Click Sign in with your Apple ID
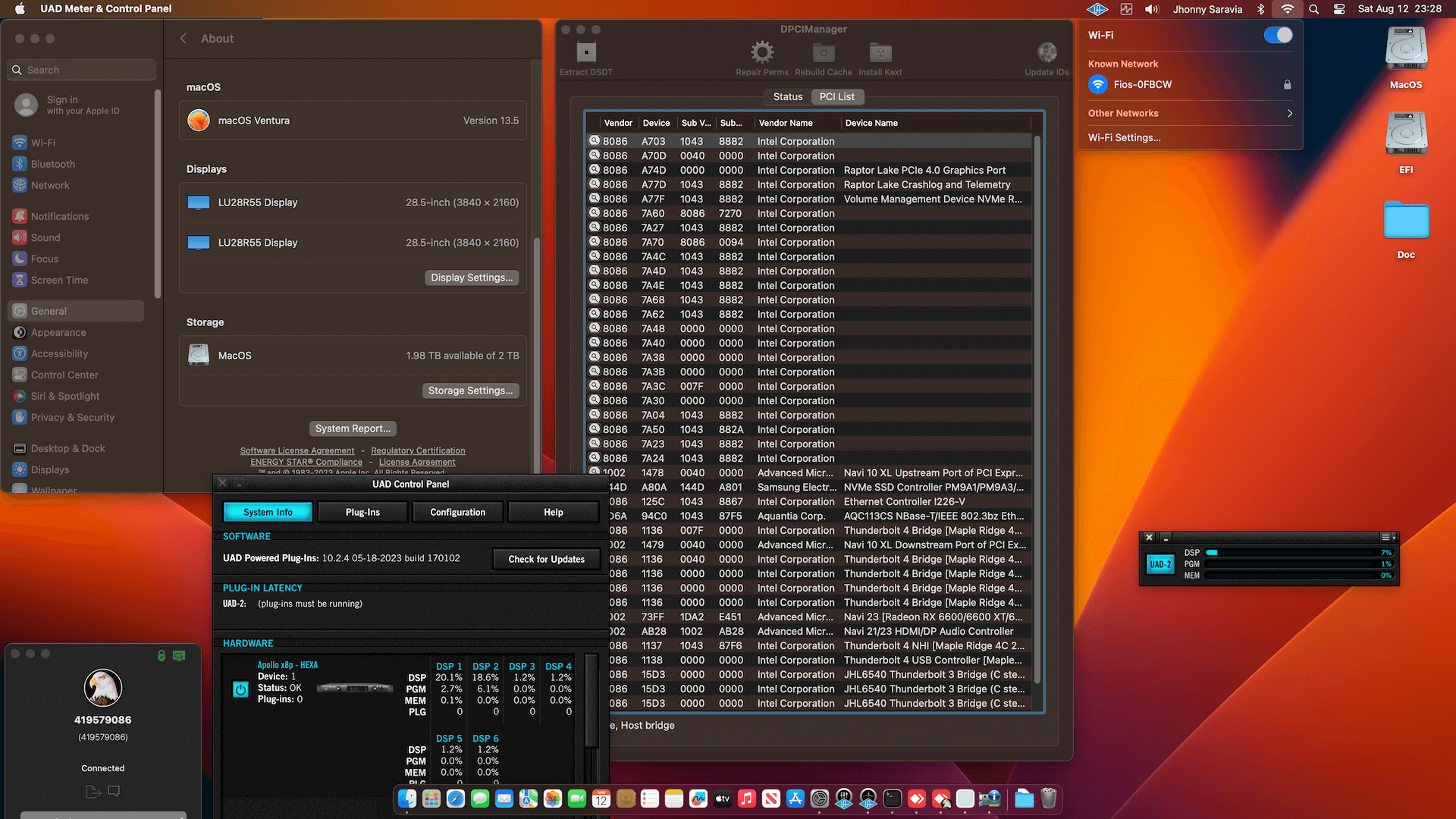 83,105
